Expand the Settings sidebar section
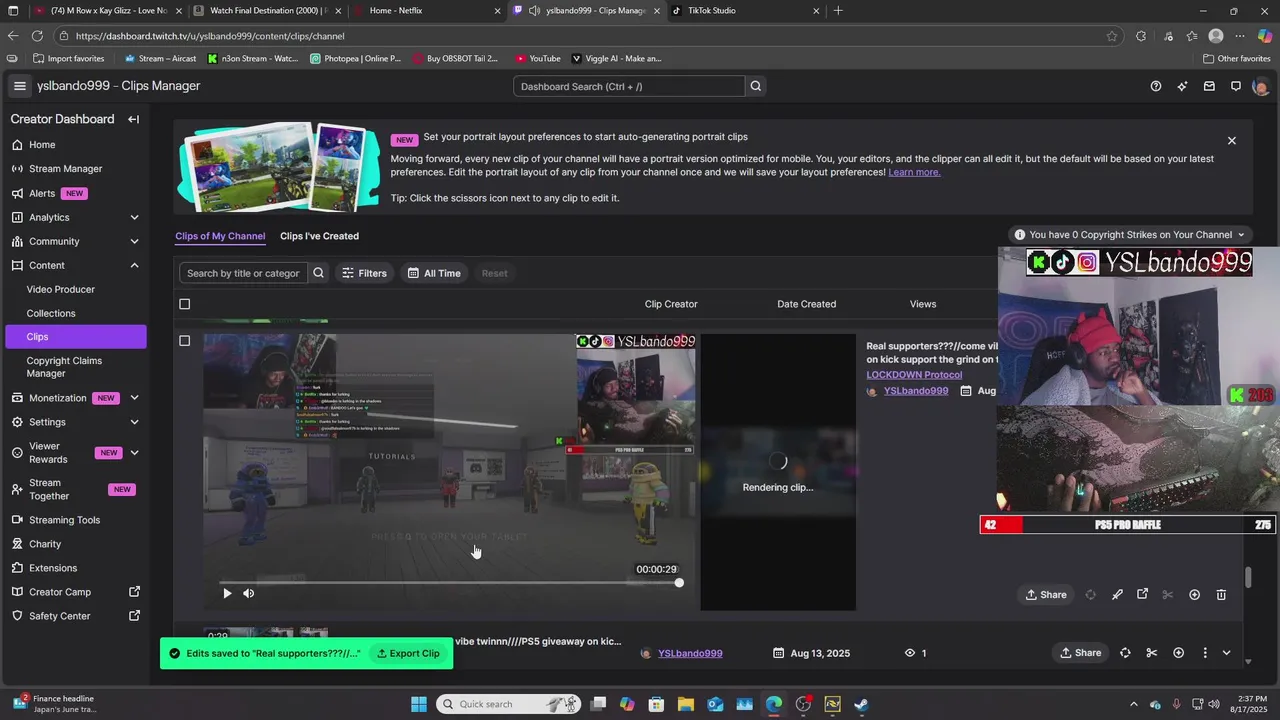Screen dimensions: 1280x720 pos(134,422)
